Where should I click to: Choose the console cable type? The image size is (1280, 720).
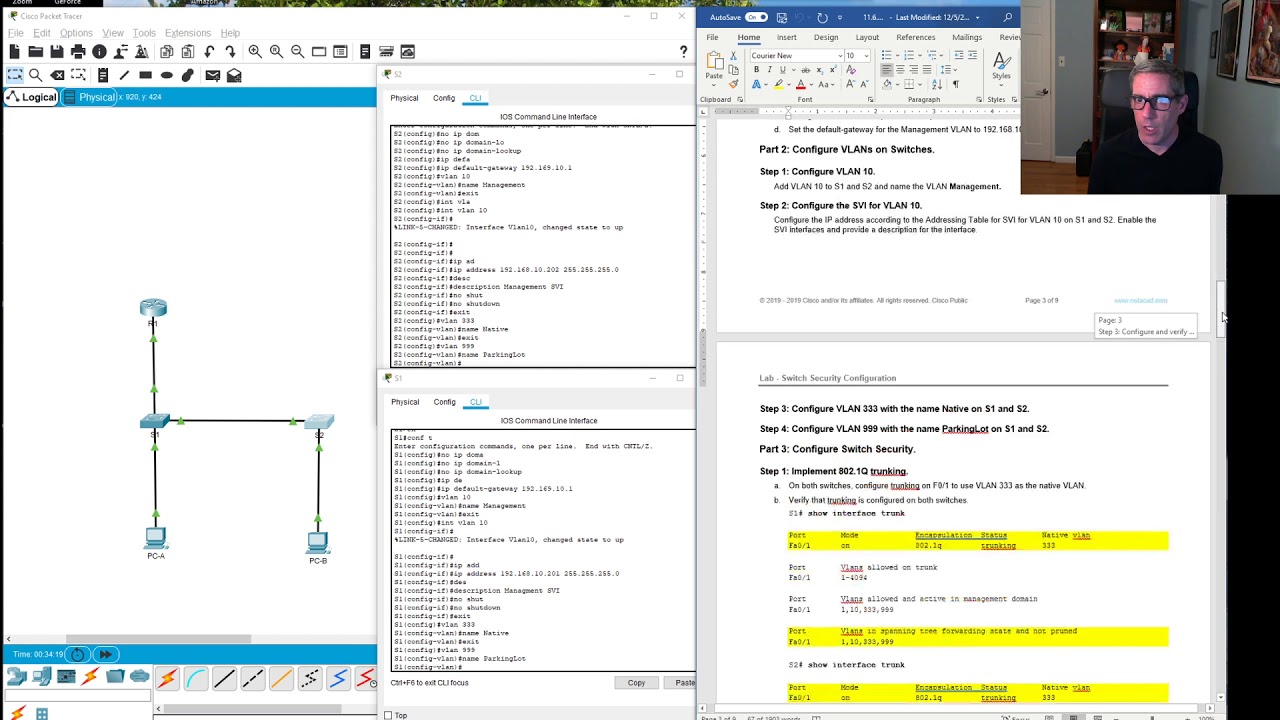[x=196, y=679]
